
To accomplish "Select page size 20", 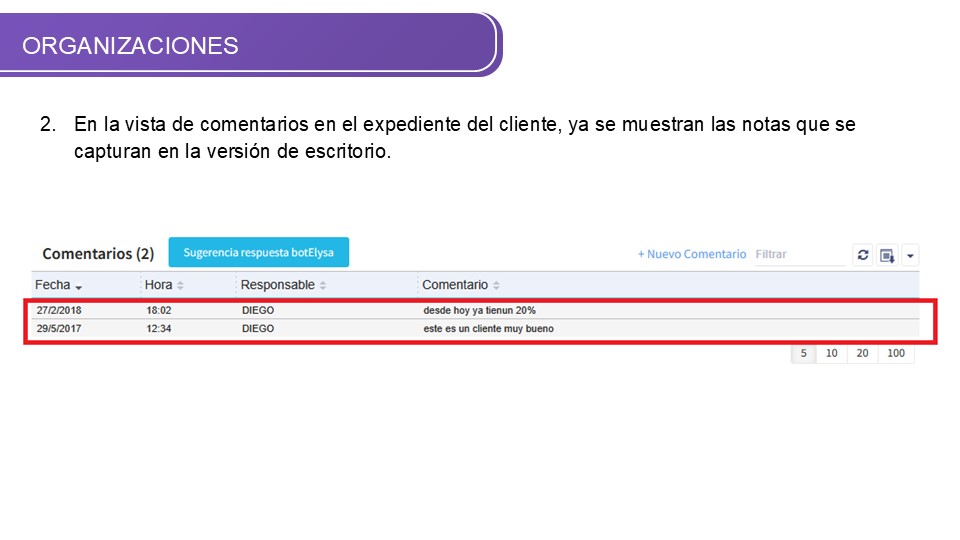I will pos(862,353).
